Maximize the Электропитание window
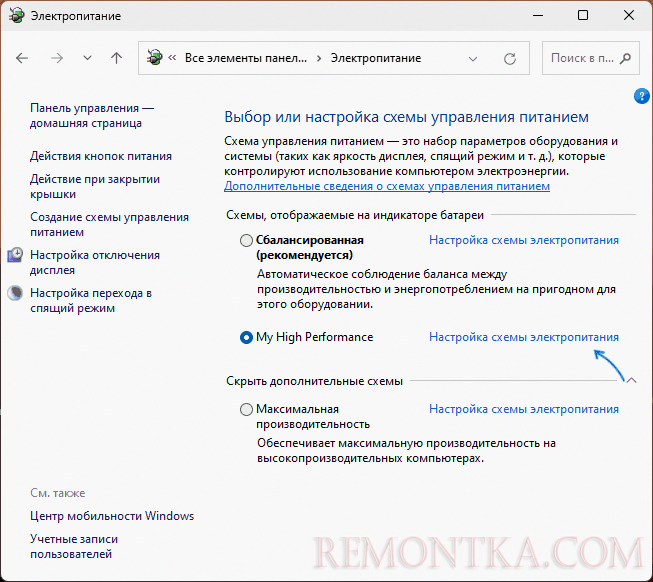Image resolution: width=653 pixels, height=582 pixels. coord(583,15)
